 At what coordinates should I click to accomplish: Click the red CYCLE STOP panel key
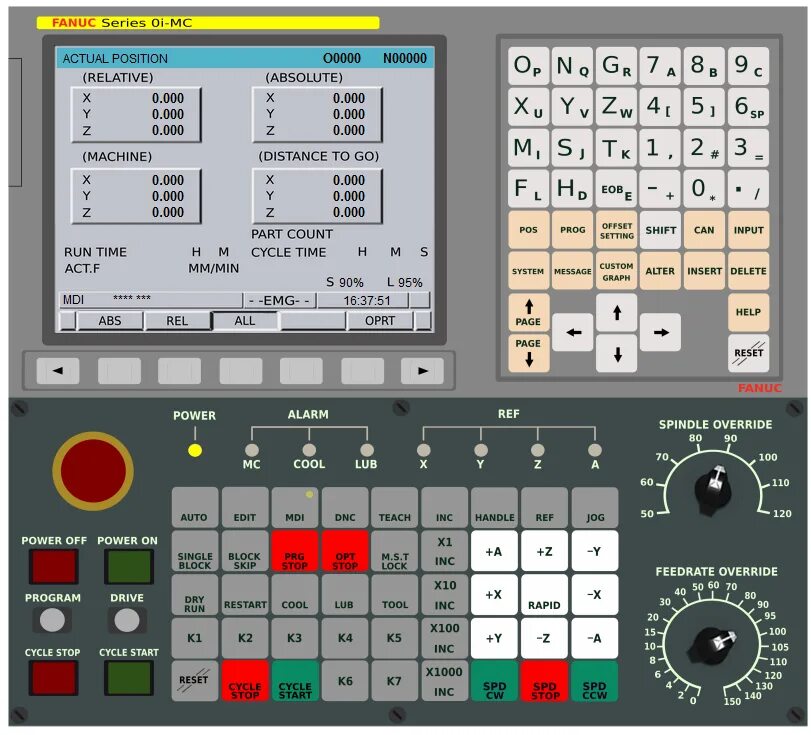[x=245, y=681]
